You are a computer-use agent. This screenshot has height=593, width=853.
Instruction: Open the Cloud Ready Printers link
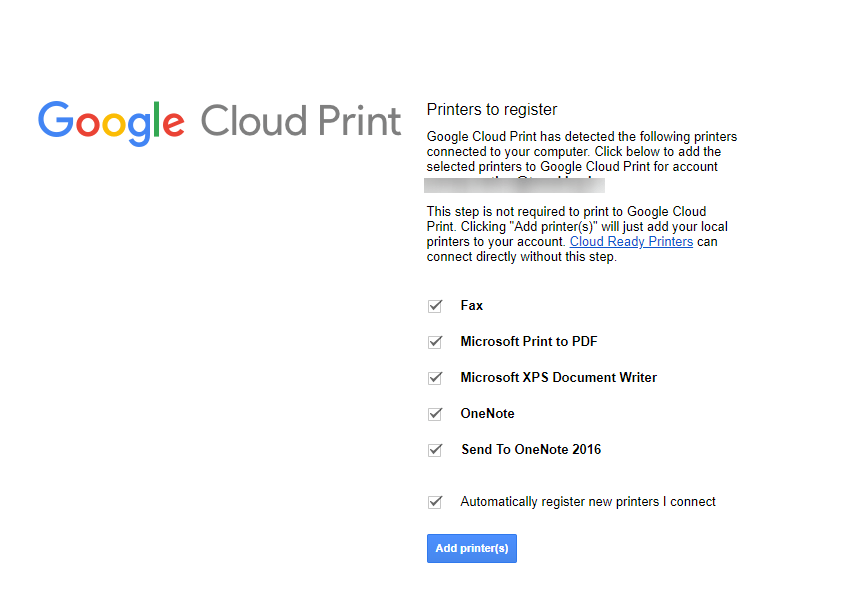tap(631, 241)
